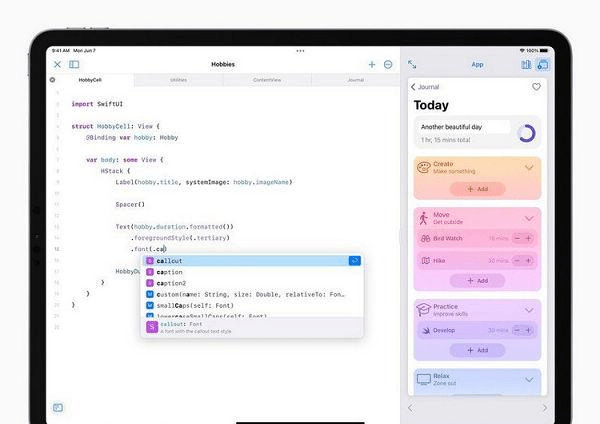
Task: Click the gear icon left of HobbyCell tab
Action: pyautogui.click(x=52, y=80)
